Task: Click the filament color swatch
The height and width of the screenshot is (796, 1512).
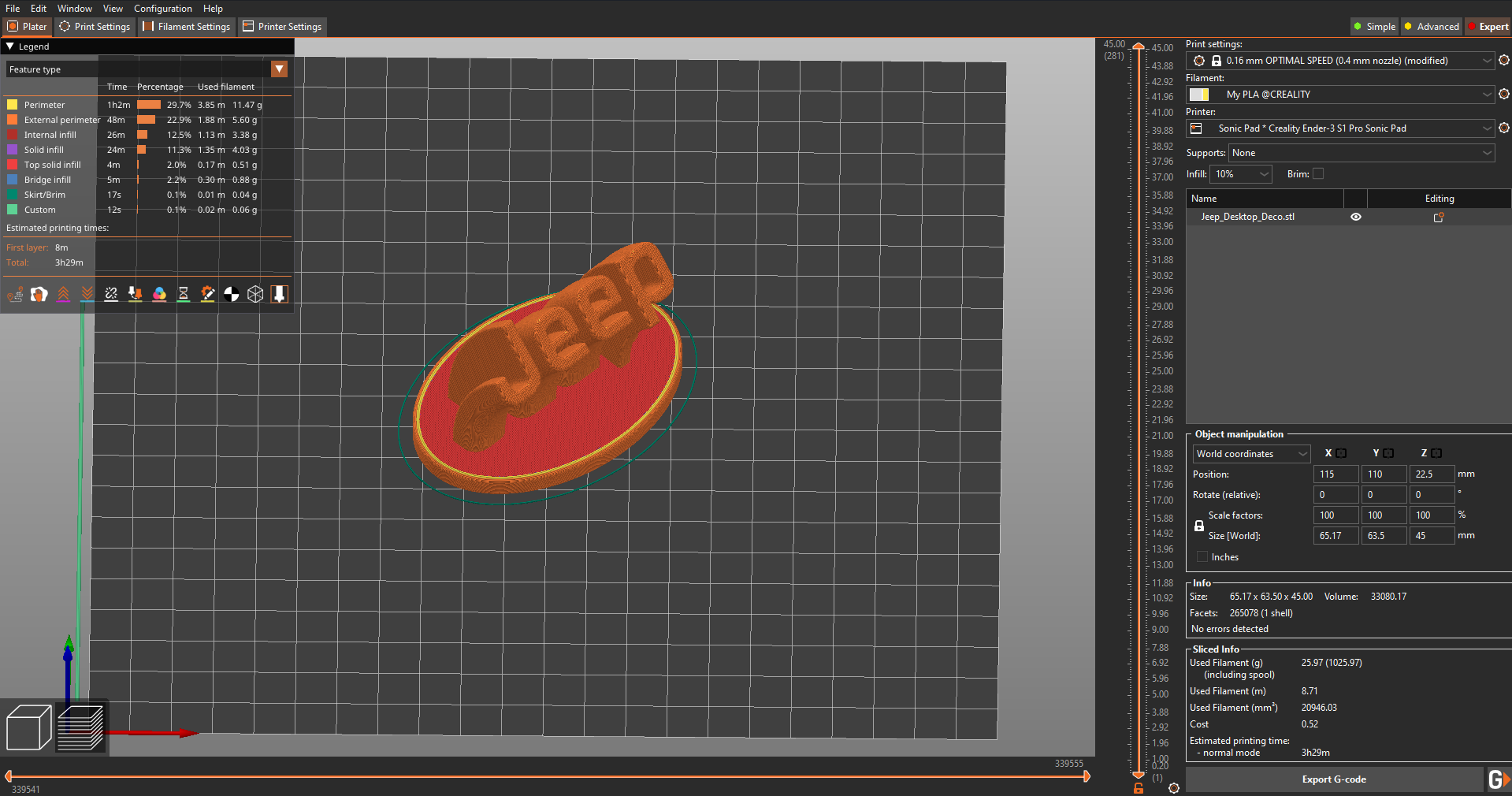Action: tap(1199, 95)
